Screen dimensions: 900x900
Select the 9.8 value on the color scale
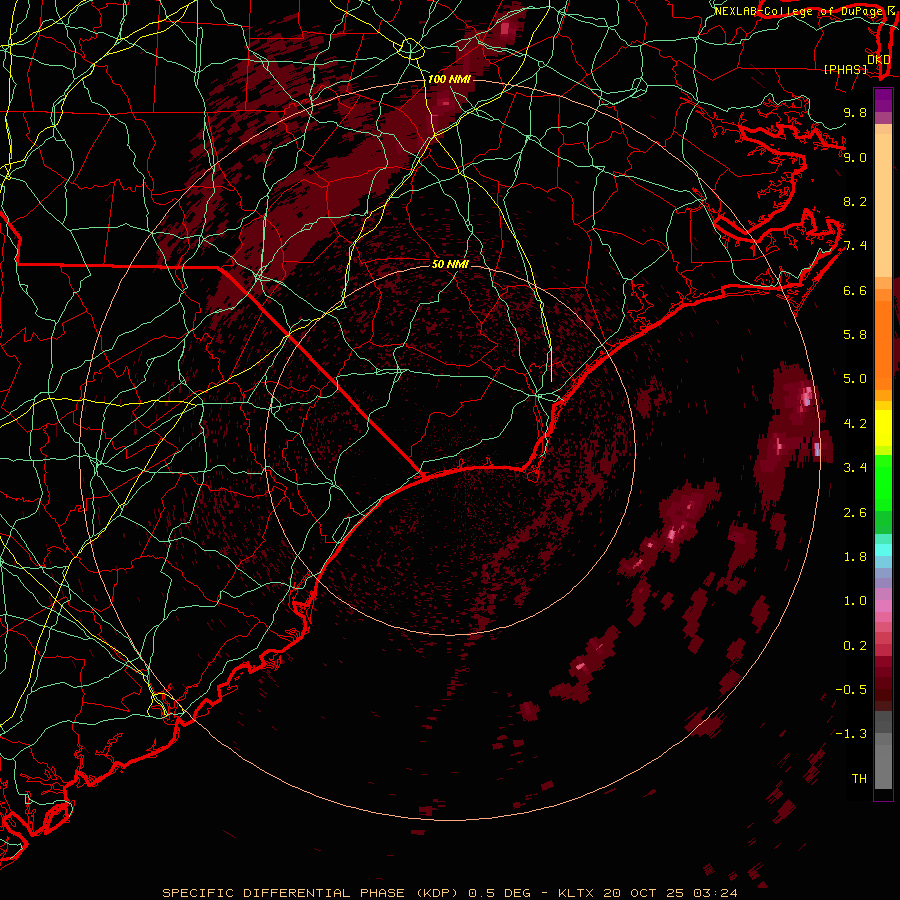[x=855, y=113]
